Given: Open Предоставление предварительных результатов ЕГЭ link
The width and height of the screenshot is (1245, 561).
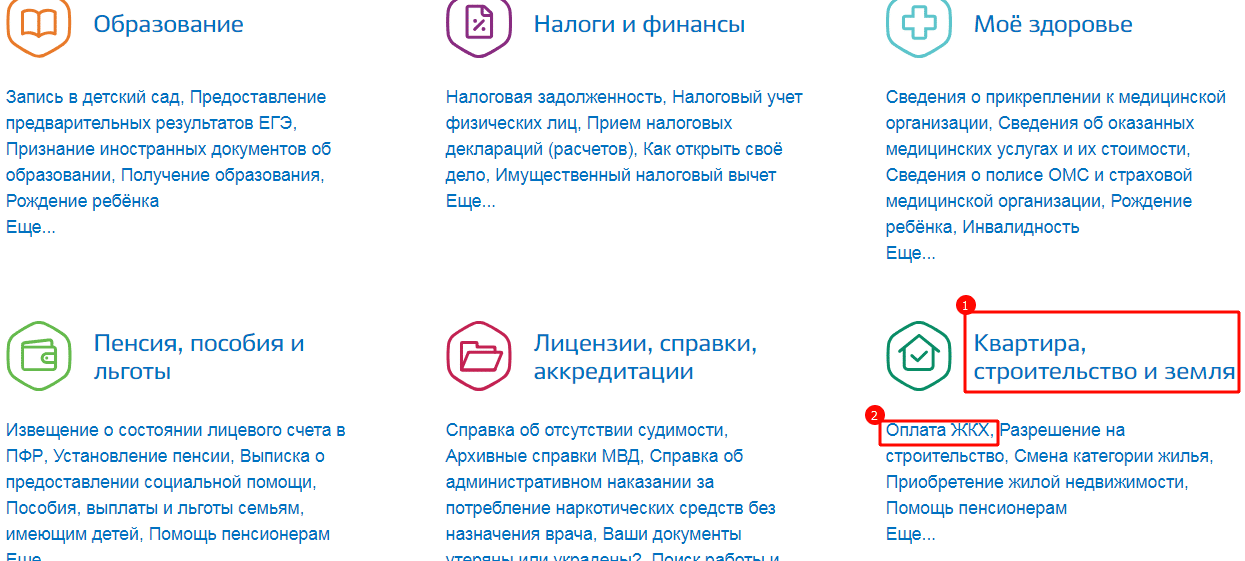Looking at the screenshot, I should [x=166, y=110].
